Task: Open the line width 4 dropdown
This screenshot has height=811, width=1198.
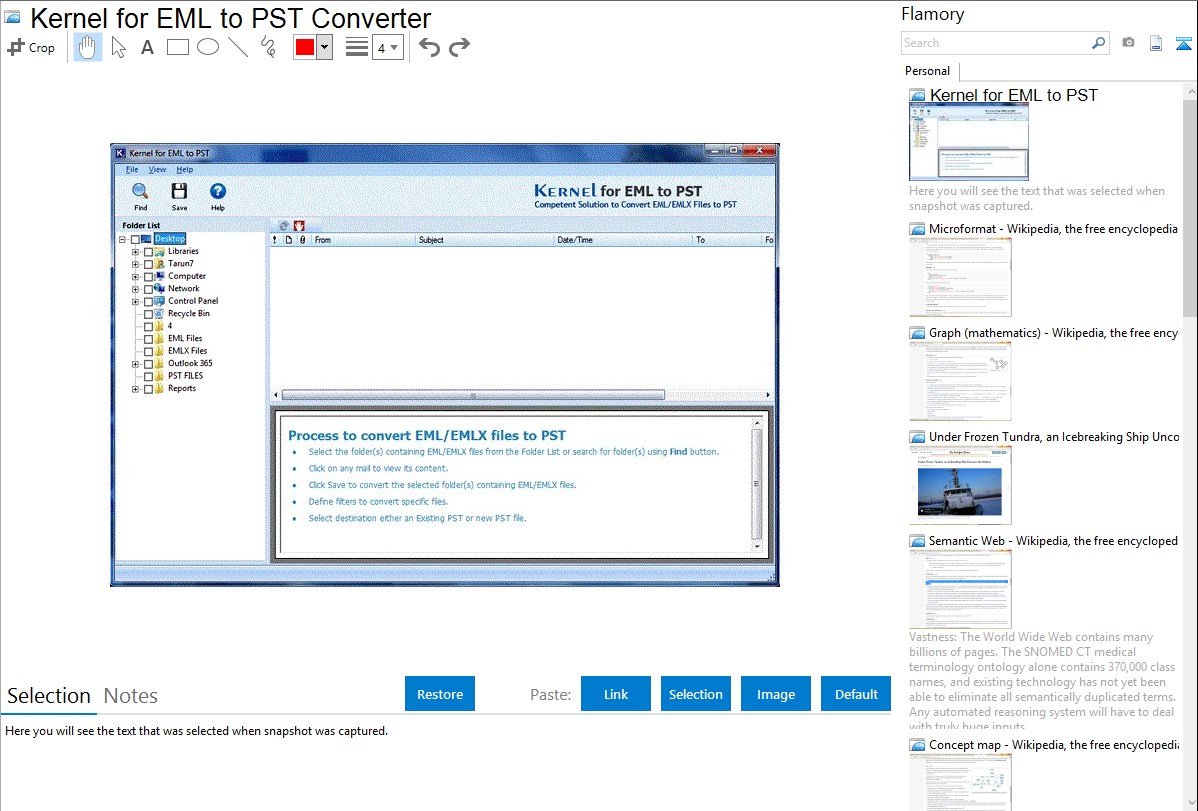Action: [x=388, y=47]
